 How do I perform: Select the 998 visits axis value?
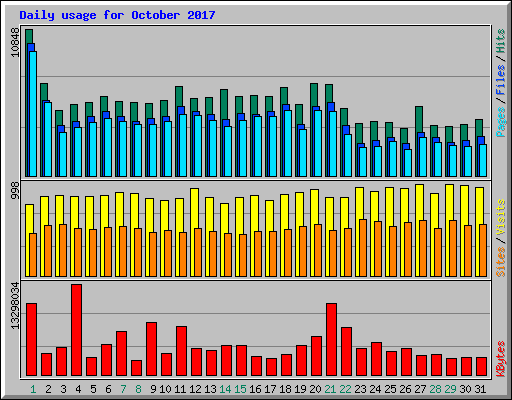tap(15, 191)
